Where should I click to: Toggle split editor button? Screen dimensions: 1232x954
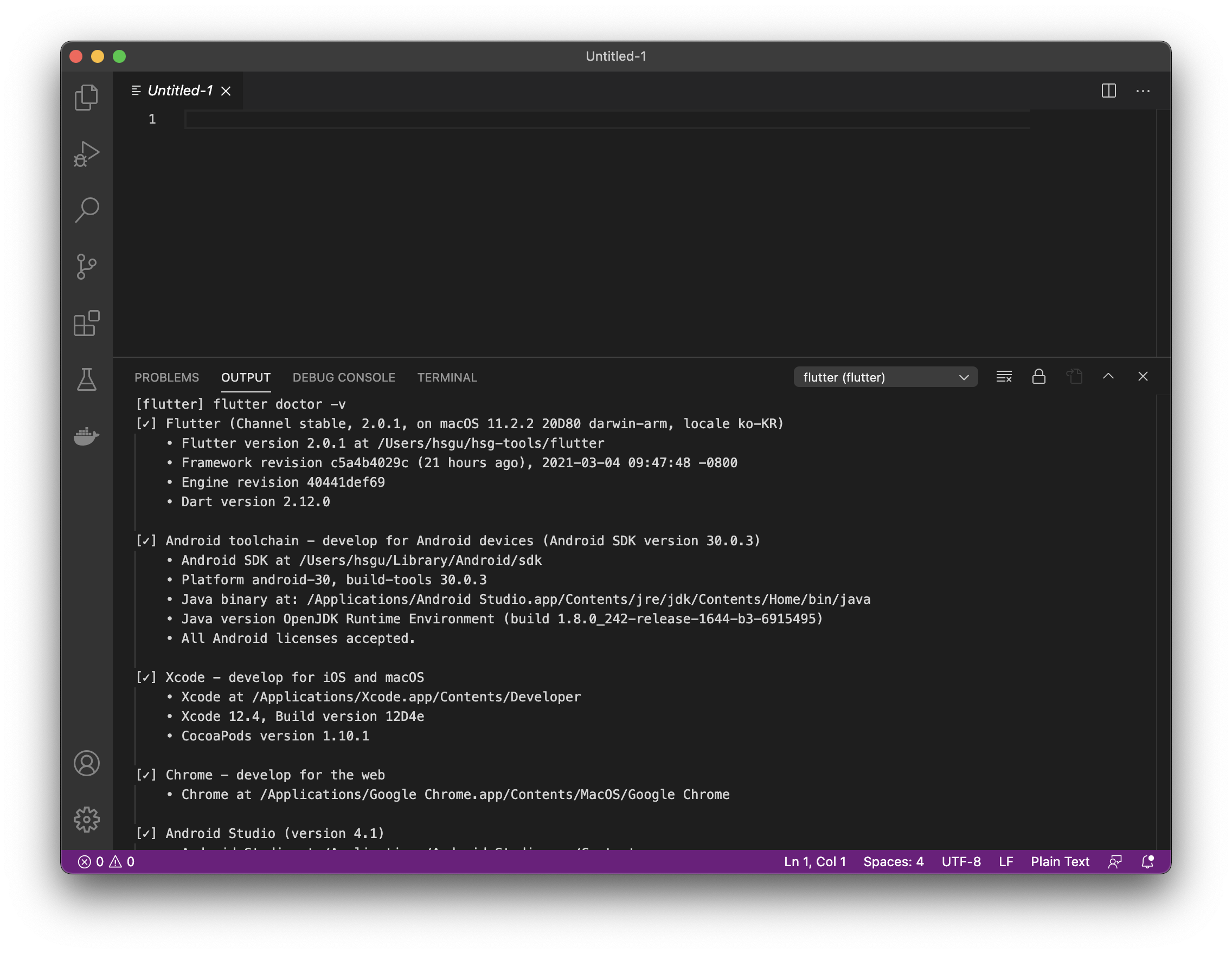pos(1109,90)
